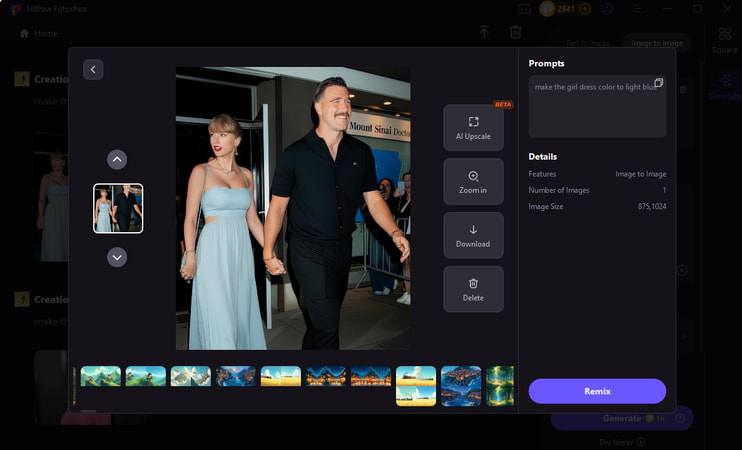
Task: Select the first thumbnail in the bottom strip
Action: coord(100,377)
